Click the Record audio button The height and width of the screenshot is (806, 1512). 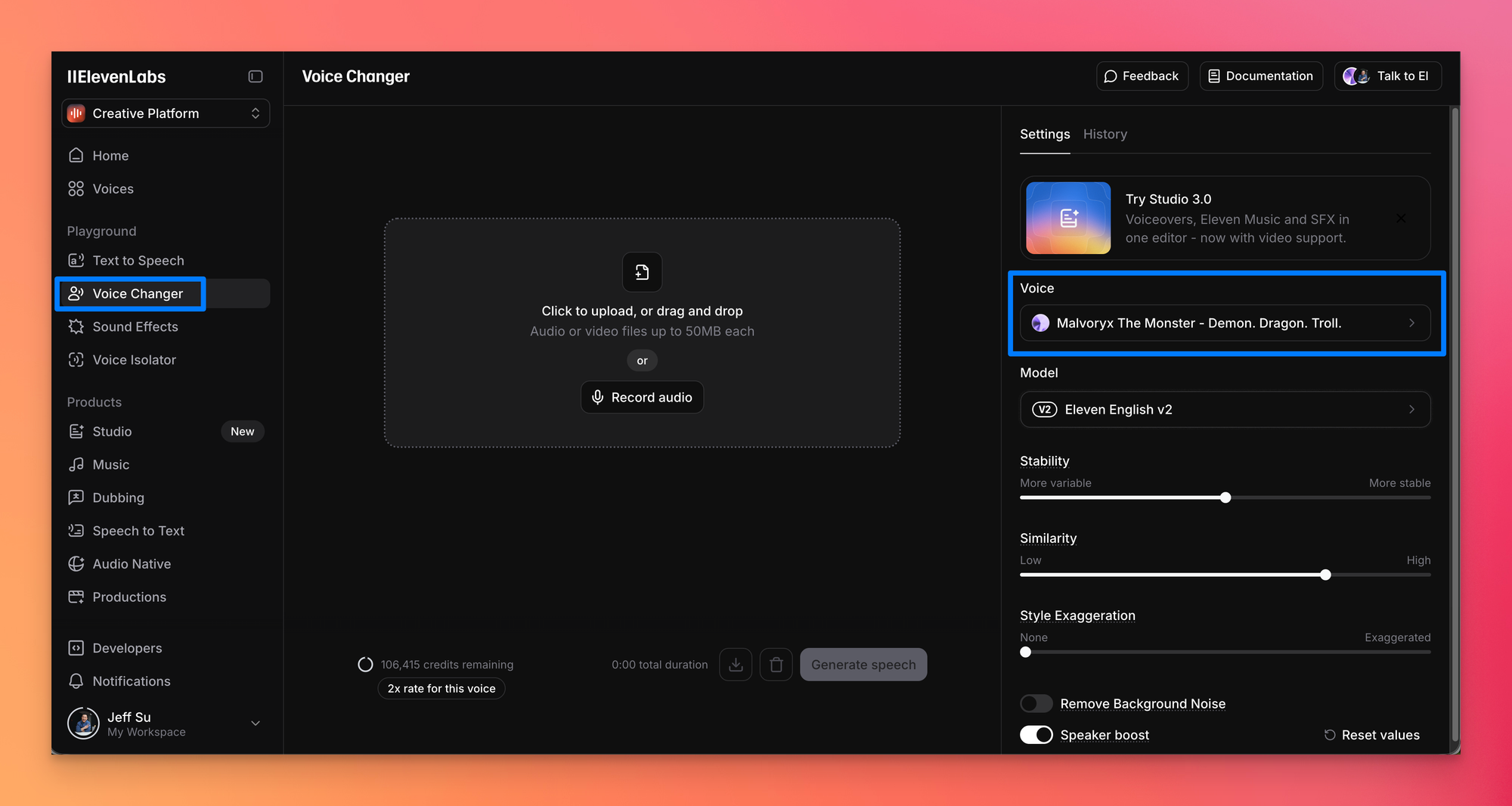click(642, 397)
